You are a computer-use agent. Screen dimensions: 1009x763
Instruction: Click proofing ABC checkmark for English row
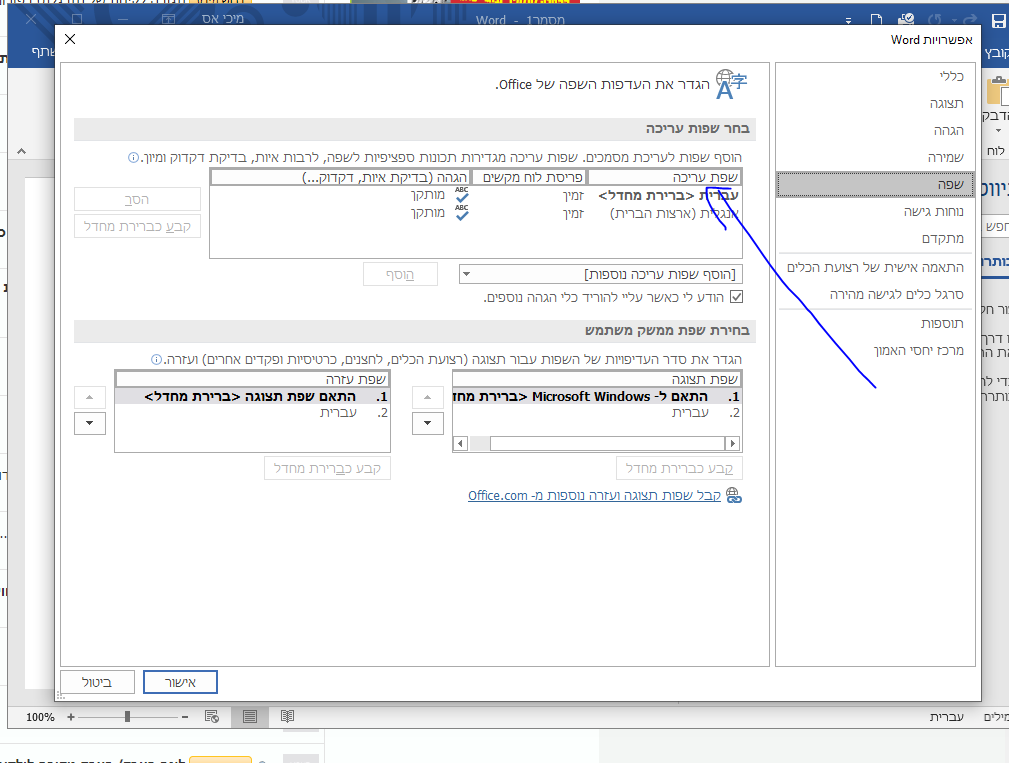[x=462, y=213]
